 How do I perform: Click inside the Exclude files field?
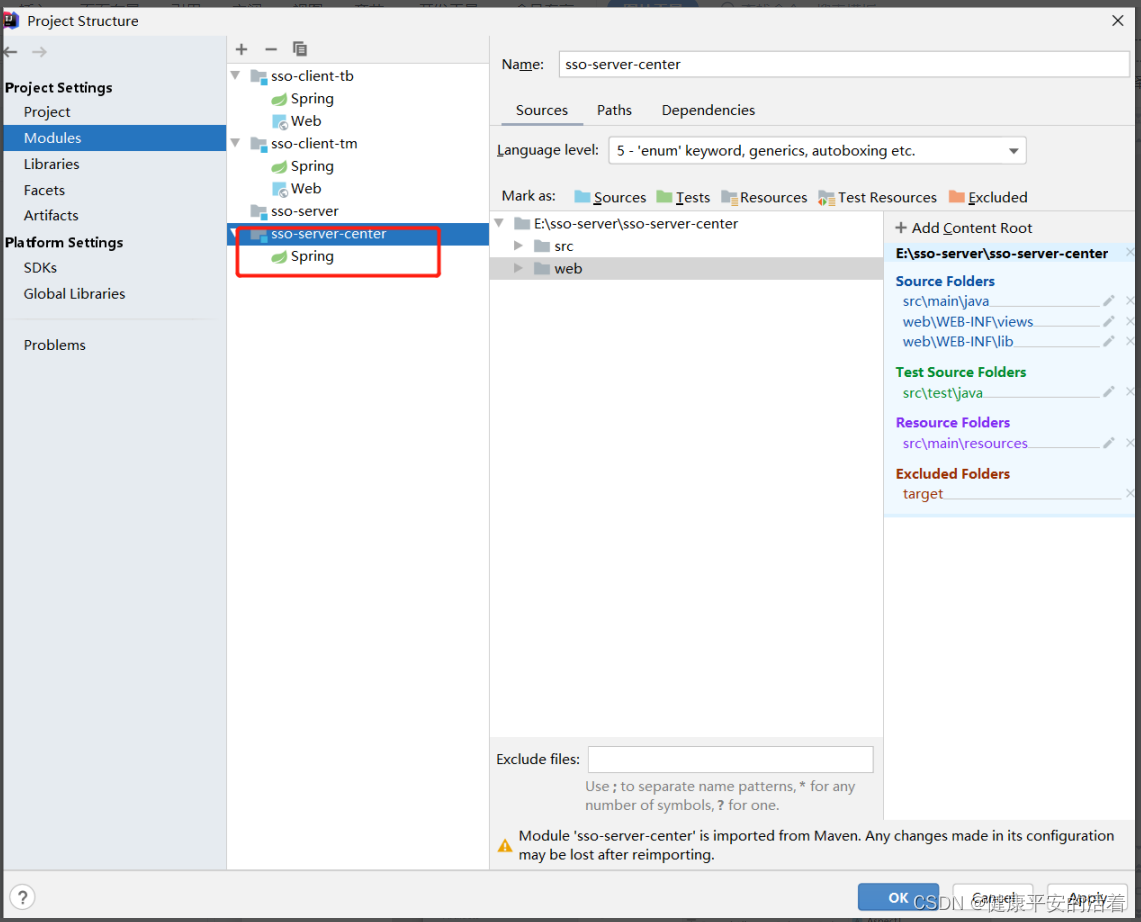click(x=730, y=759)
